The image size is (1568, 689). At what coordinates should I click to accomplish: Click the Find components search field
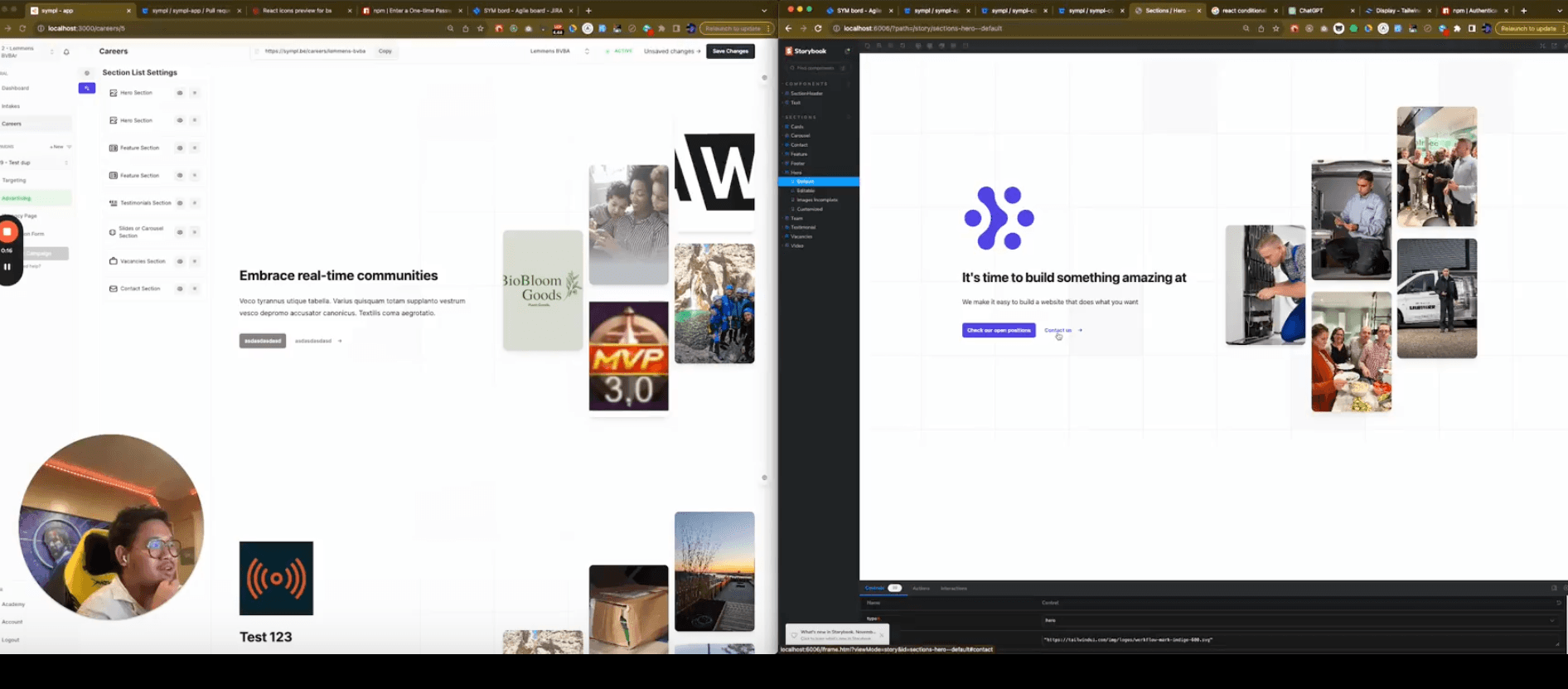[x=817, y=68]
